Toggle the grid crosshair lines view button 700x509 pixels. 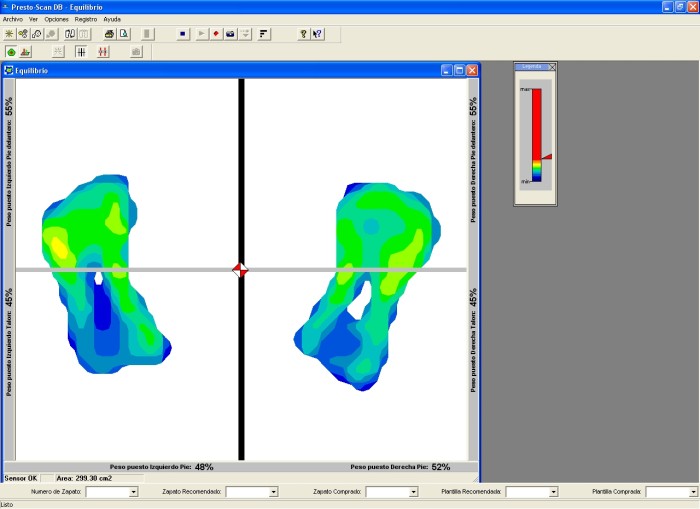click(x=81, y=52)
